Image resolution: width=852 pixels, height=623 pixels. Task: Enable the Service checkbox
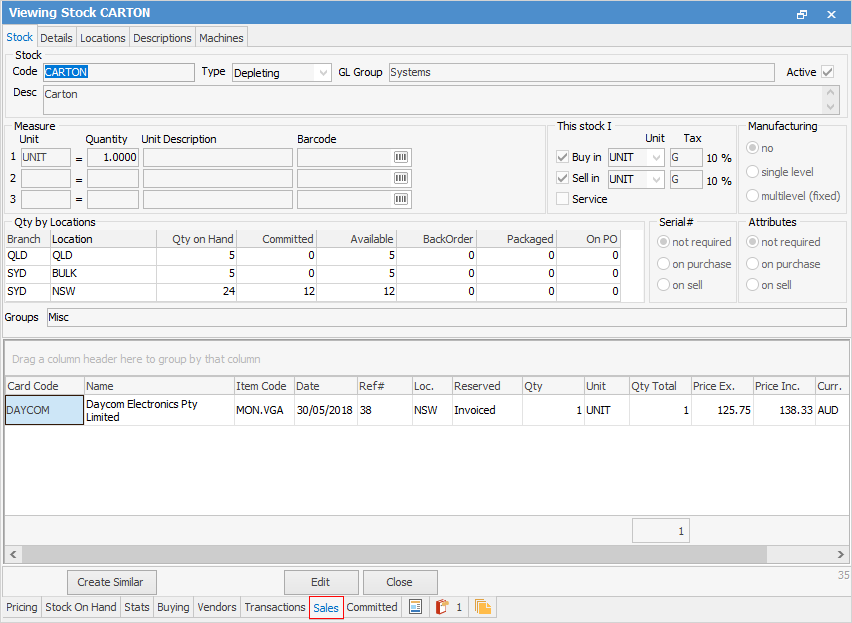point(563,198)
